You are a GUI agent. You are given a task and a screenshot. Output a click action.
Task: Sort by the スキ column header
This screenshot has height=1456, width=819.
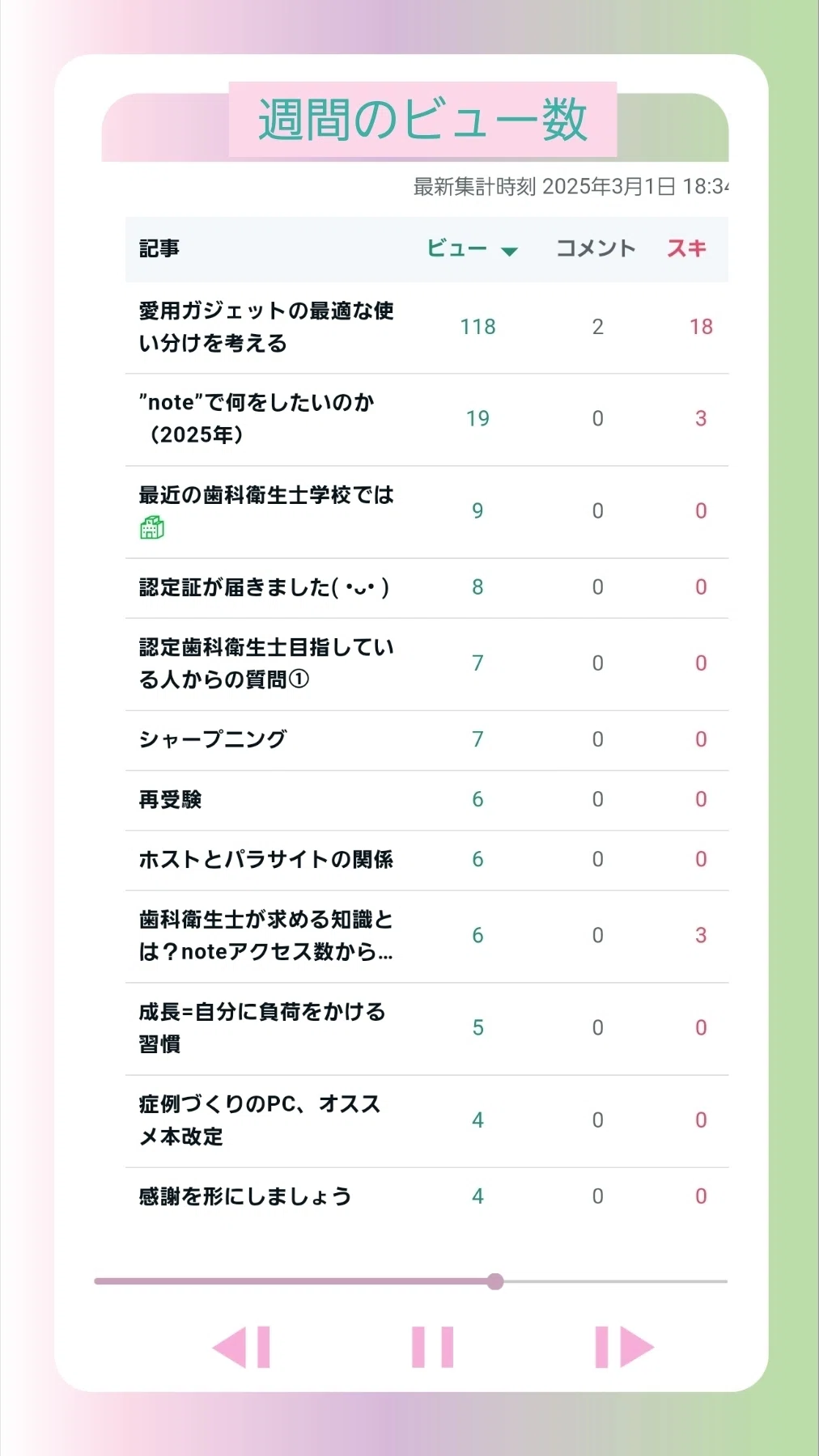tap(686, 248)
